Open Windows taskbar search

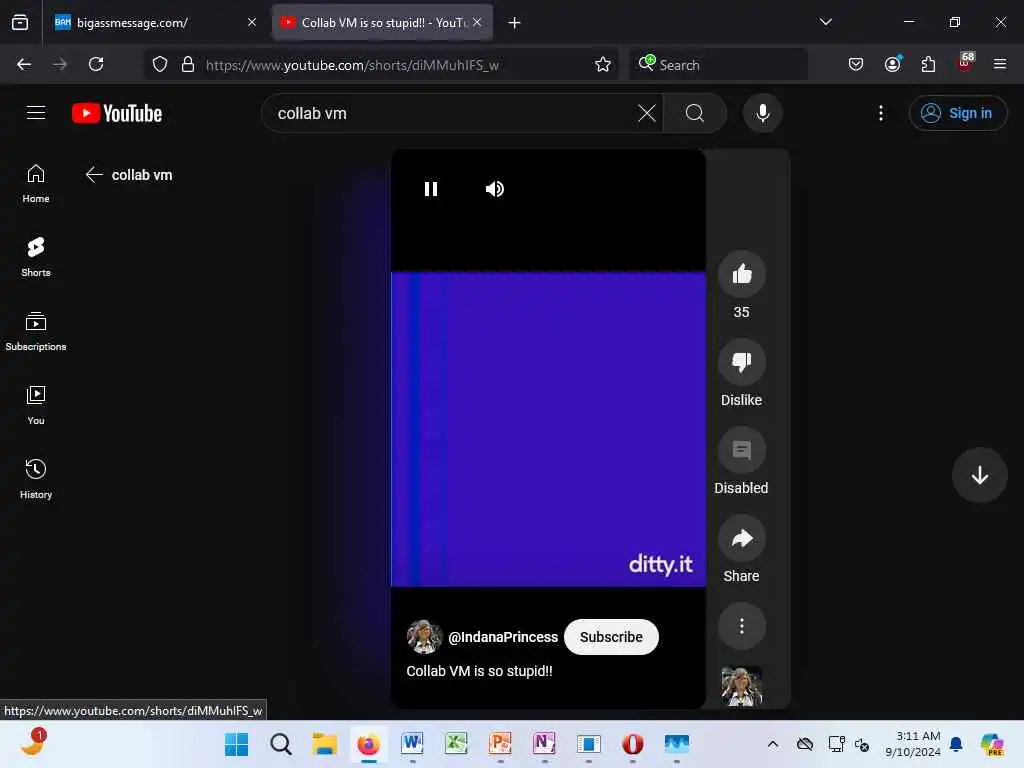tap(281, 744)
